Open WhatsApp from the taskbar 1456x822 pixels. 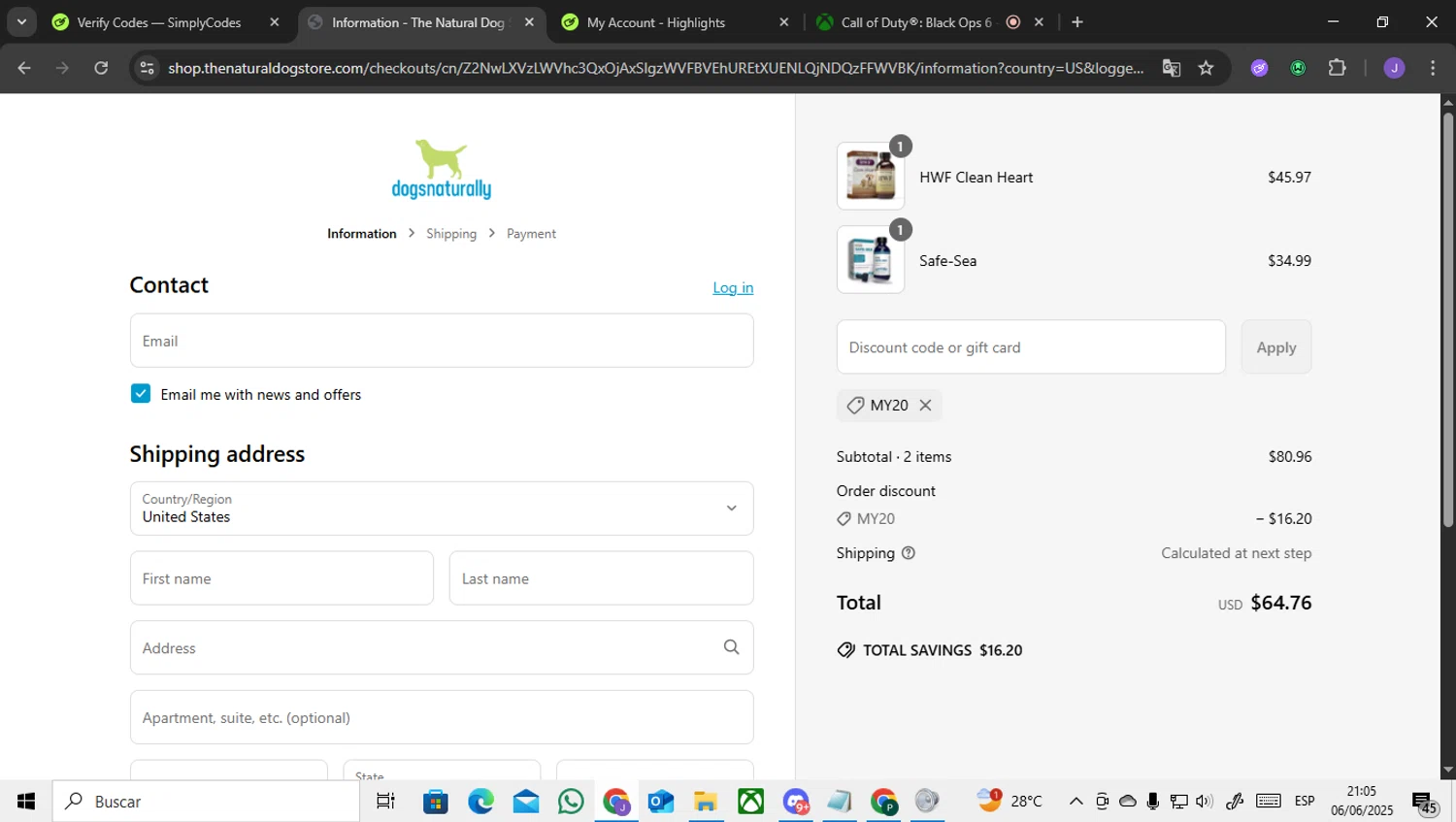point(571,802)
